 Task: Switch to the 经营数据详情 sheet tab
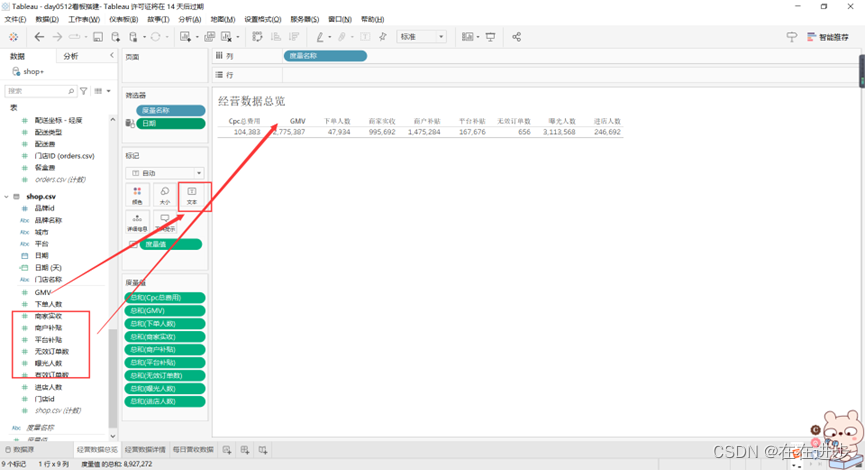tap(145, 450)
